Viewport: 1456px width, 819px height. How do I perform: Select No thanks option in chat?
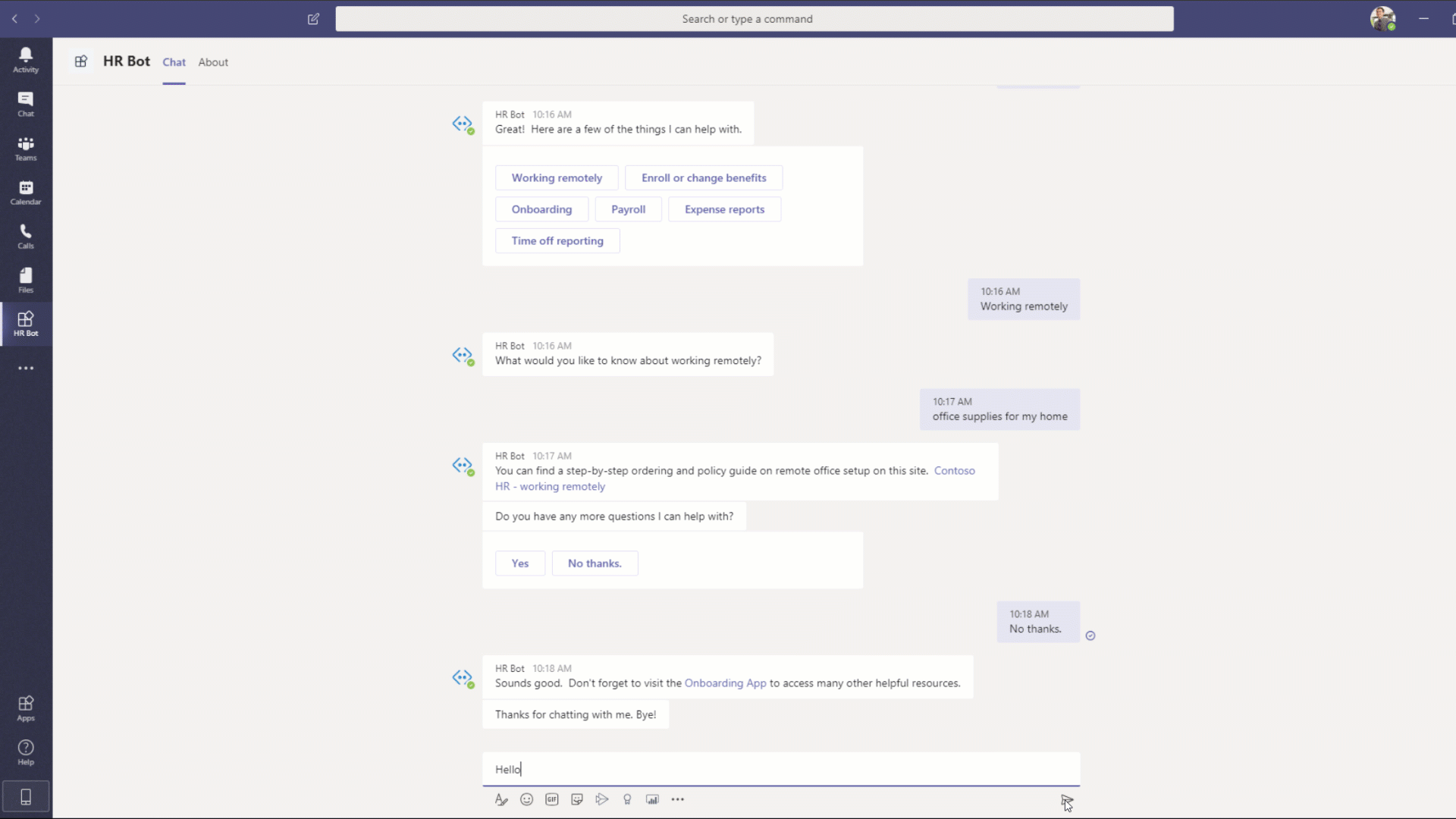594,562
